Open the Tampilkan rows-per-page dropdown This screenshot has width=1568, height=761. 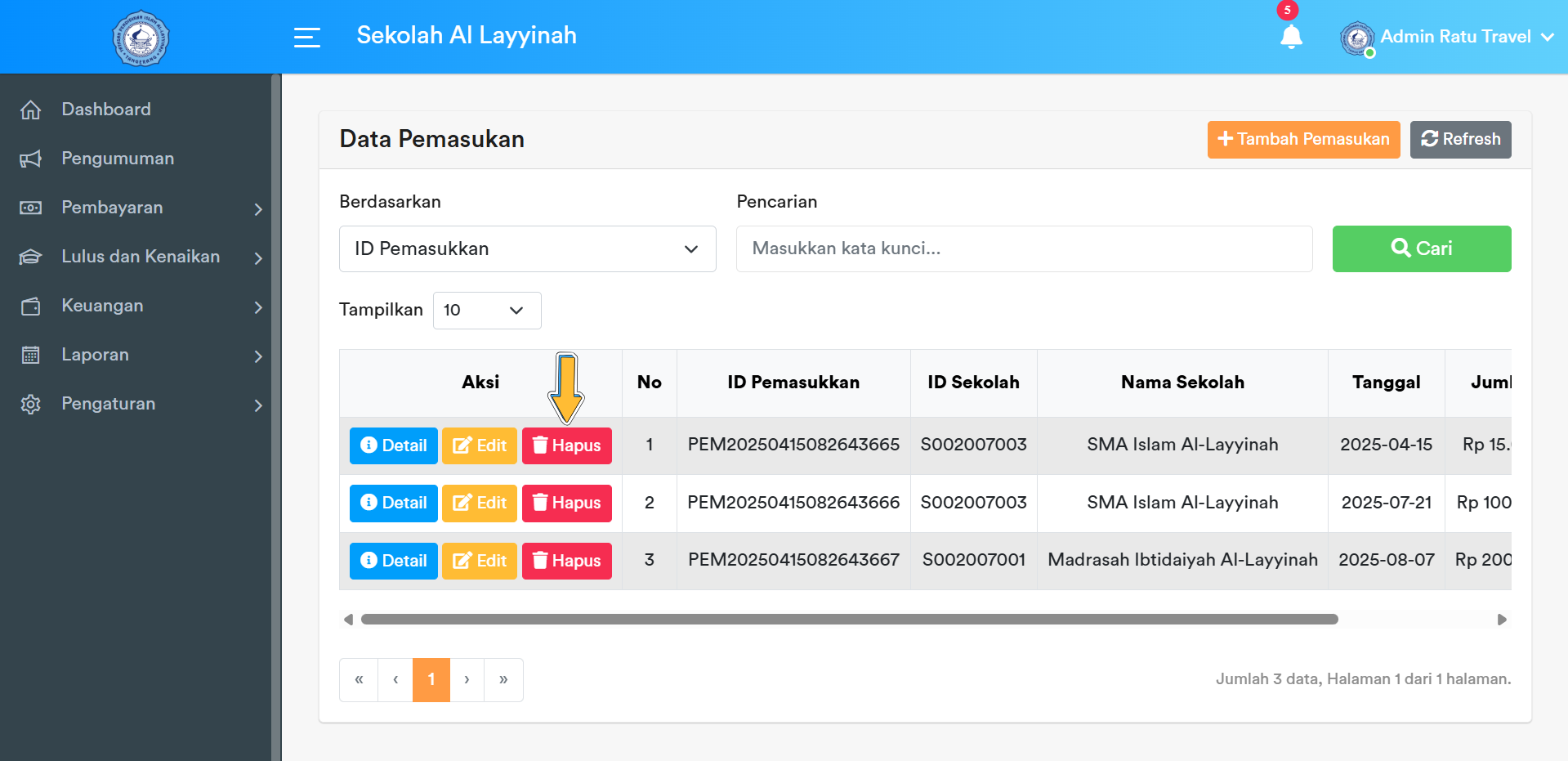coord(486,311)
